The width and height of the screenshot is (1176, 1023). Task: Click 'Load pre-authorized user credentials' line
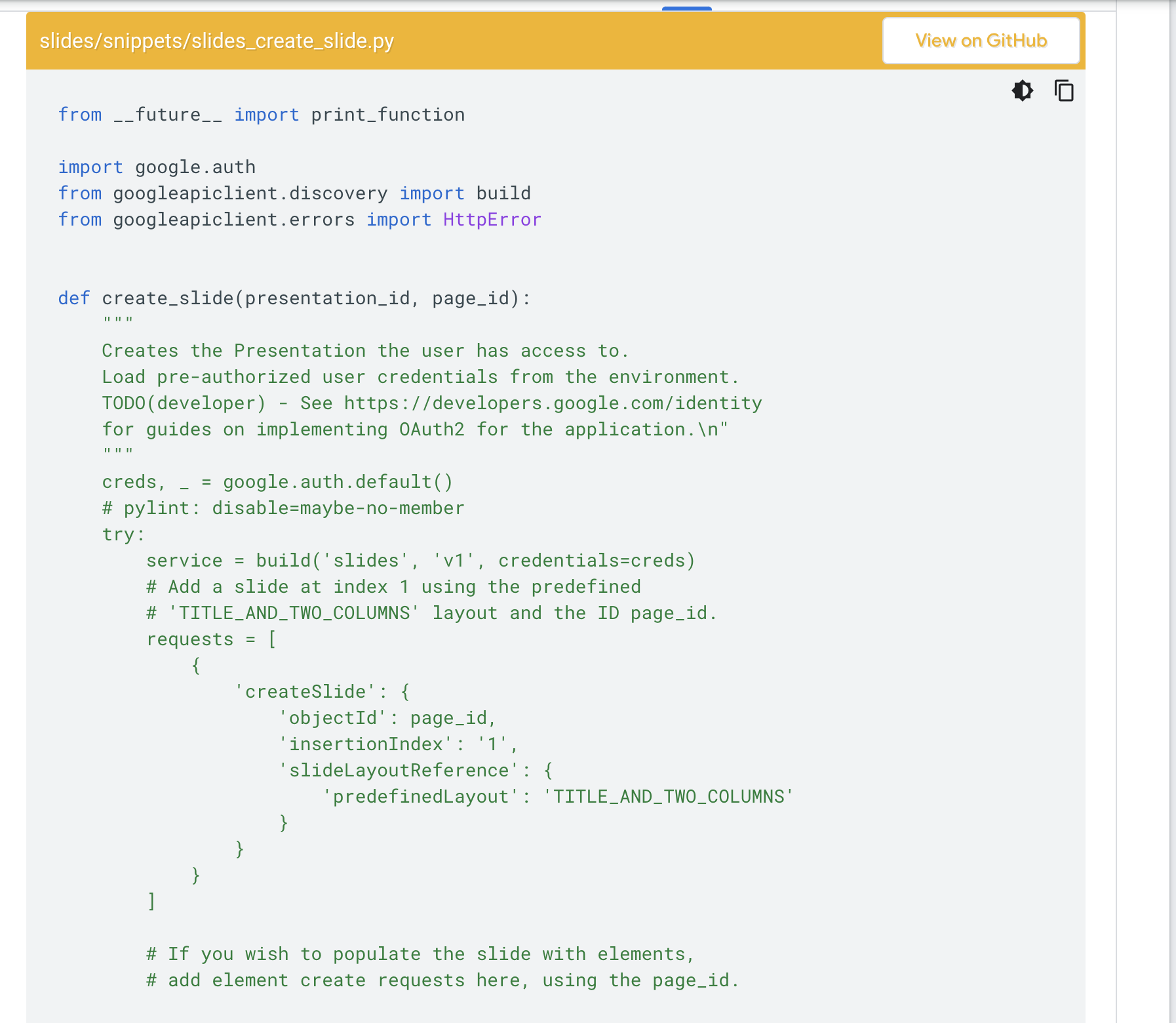point(420,377)
